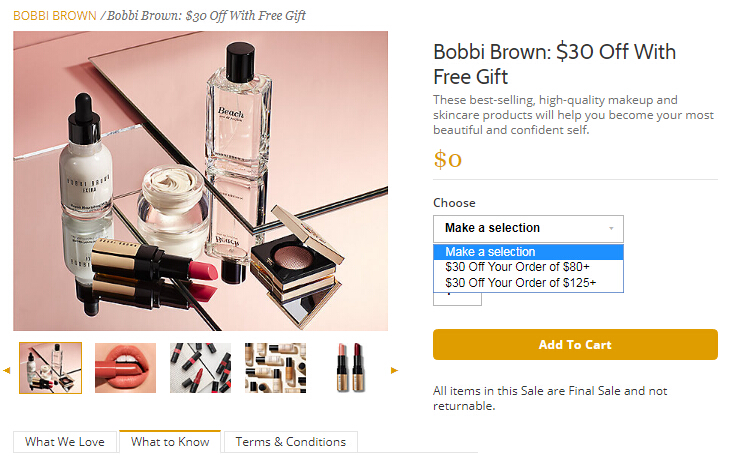Click the large product title heading
Image resolution: width=739 pixels, height=462 pixels.
[x=554, y=64]
